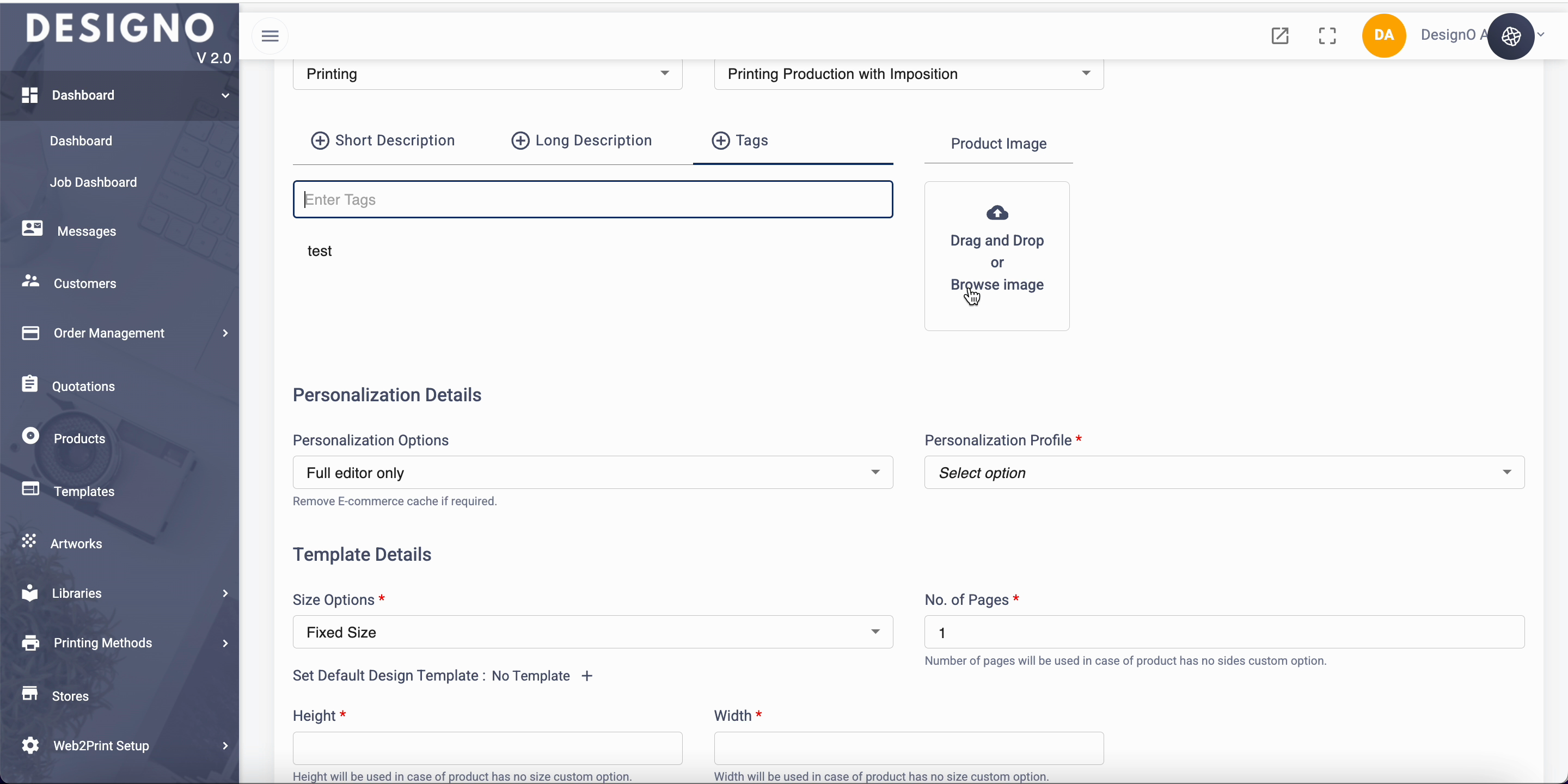Screen dimensions: 1568x784
Task: Open Stores from sidebar
Action: pyautogui.click(x=70, y=696)
